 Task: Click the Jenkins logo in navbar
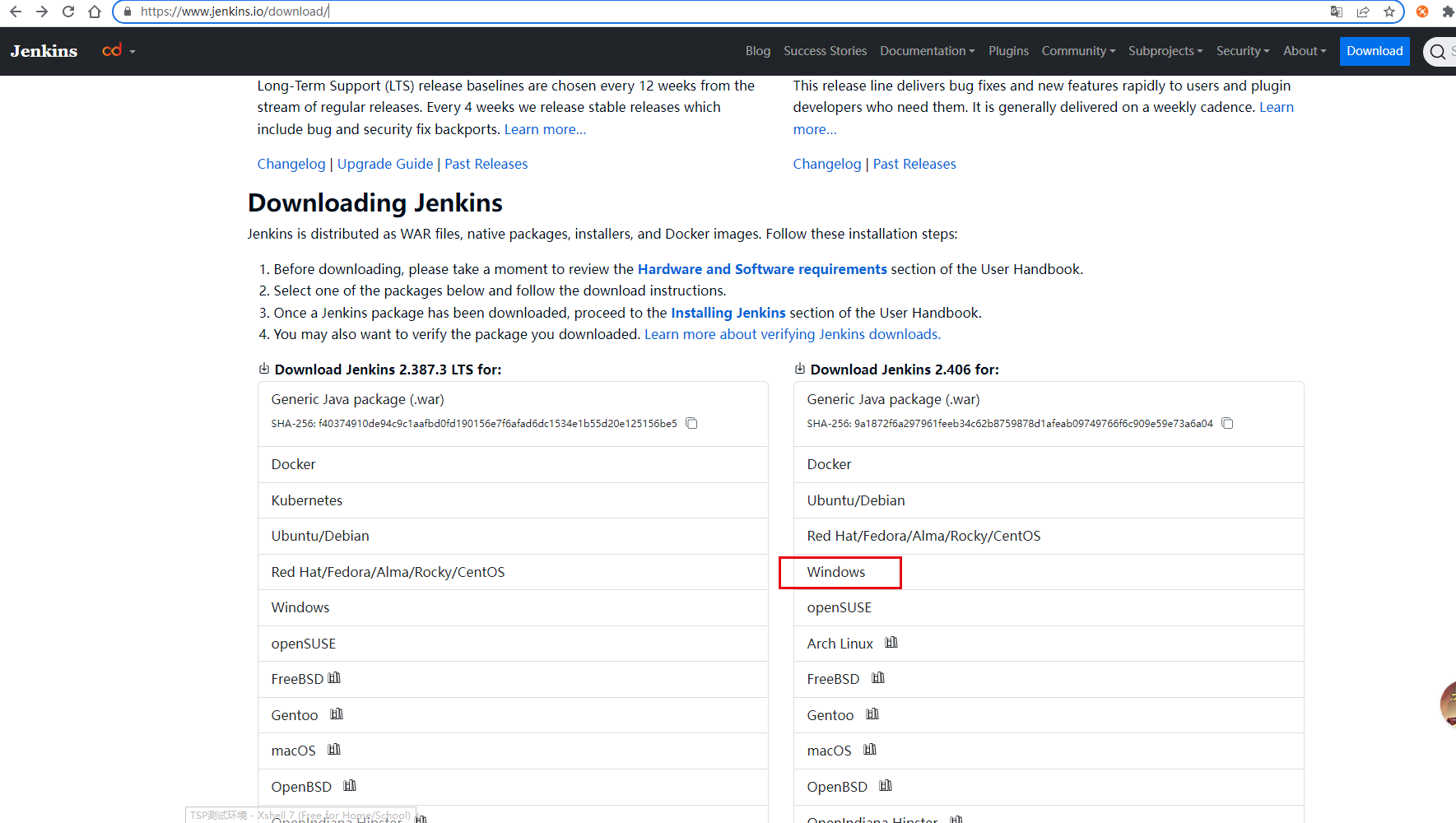(x=44, y=51)
